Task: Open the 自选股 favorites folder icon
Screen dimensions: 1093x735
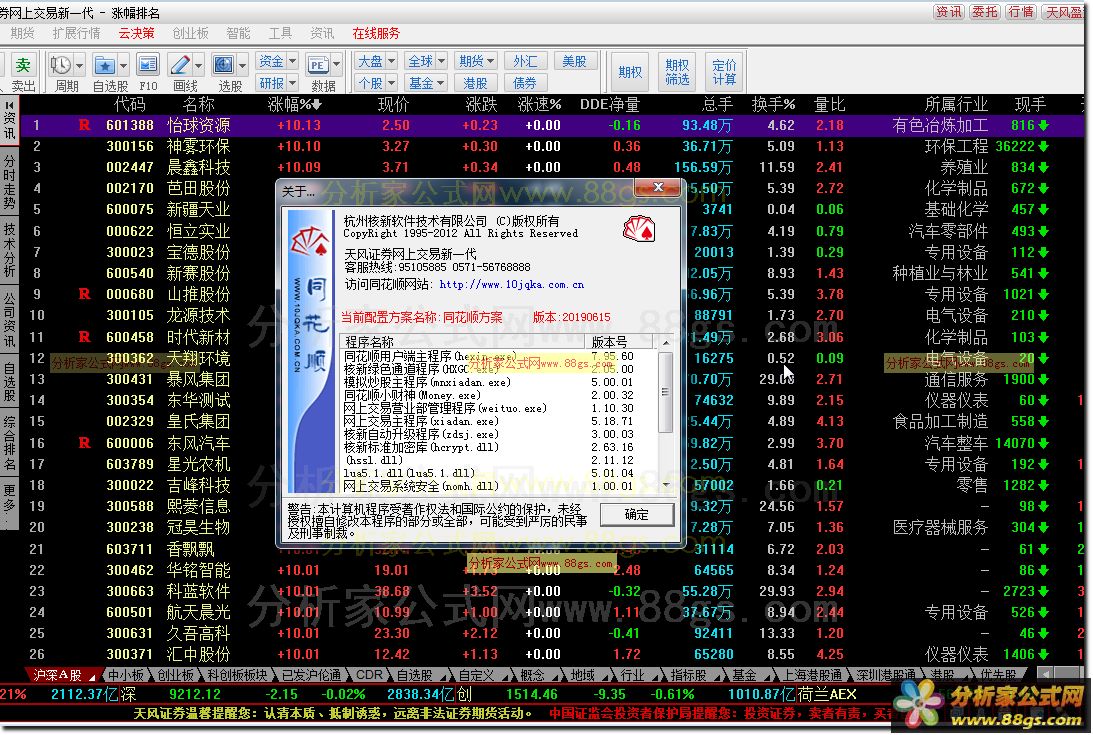Action: click(x=105, y=65)
